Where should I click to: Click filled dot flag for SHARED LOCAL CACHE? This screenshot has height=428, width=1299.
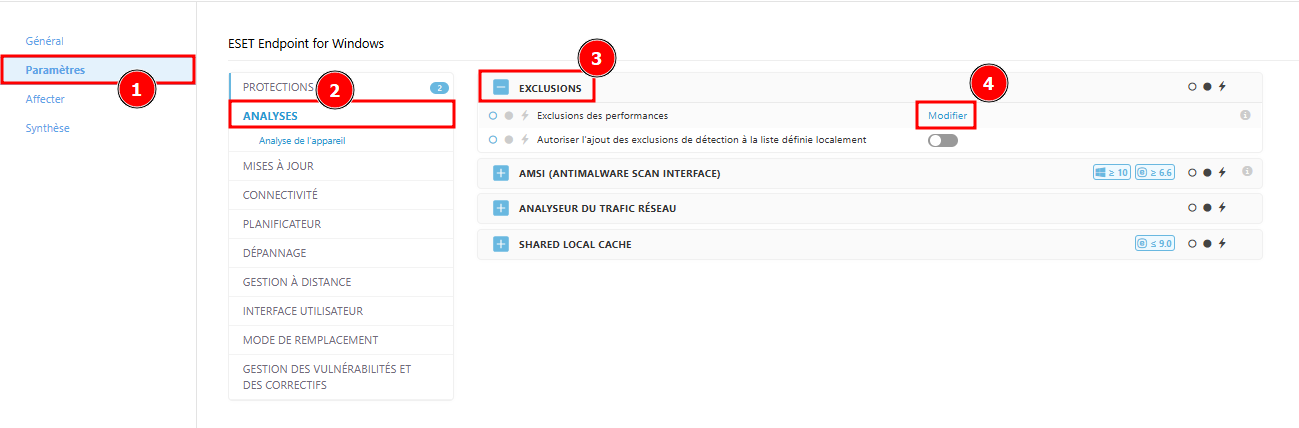[1207, 243]
